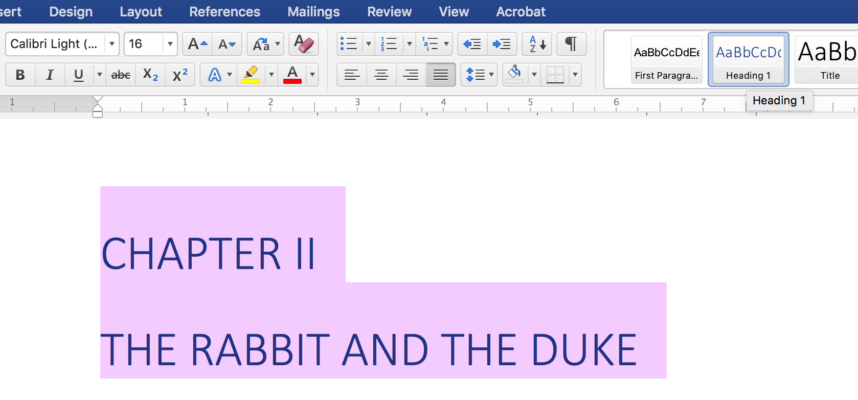Apply subscript formatting
858x400 pixels.
[150, 75]
